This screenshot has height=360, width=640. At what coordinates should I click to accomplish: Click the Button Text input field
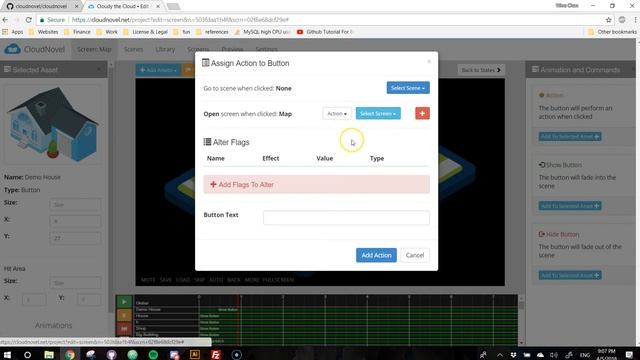[346, 218]
